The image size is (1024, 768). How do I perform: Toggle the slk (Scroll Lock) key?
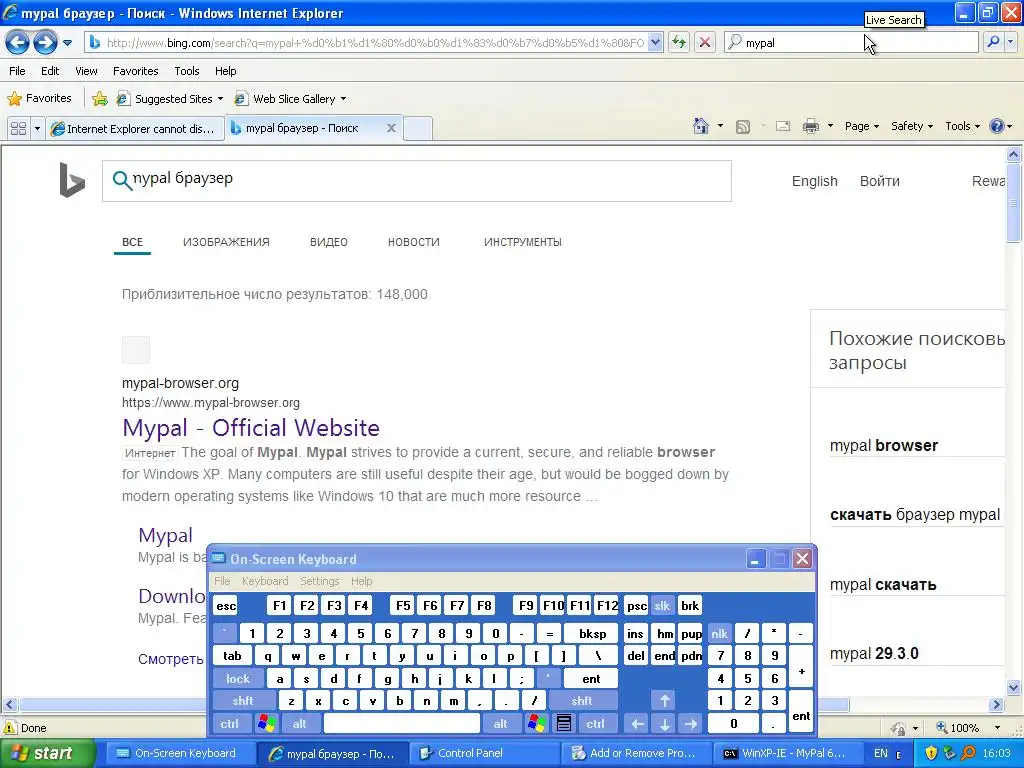(x=662, y=606)
